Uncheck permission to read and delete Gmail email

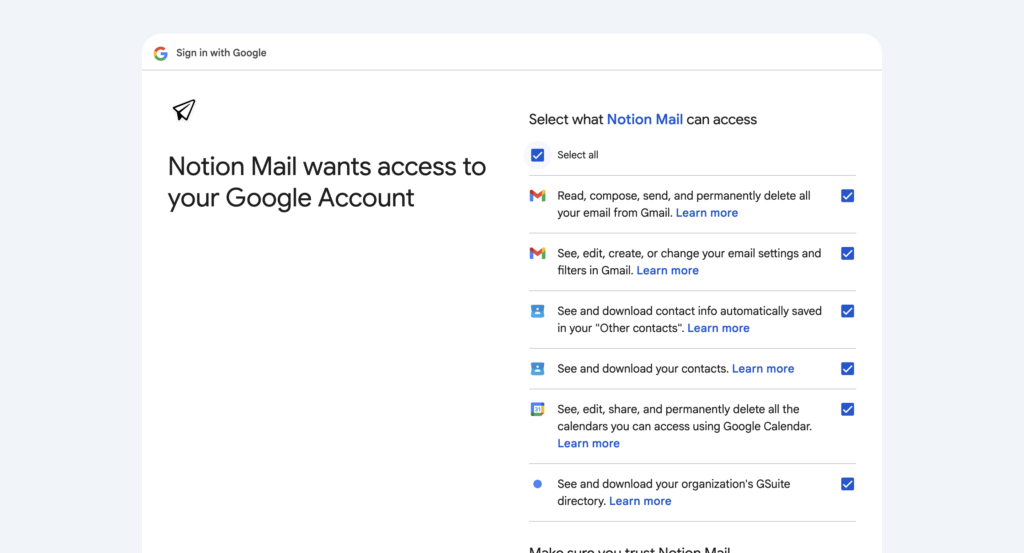(x=847, y=196)
